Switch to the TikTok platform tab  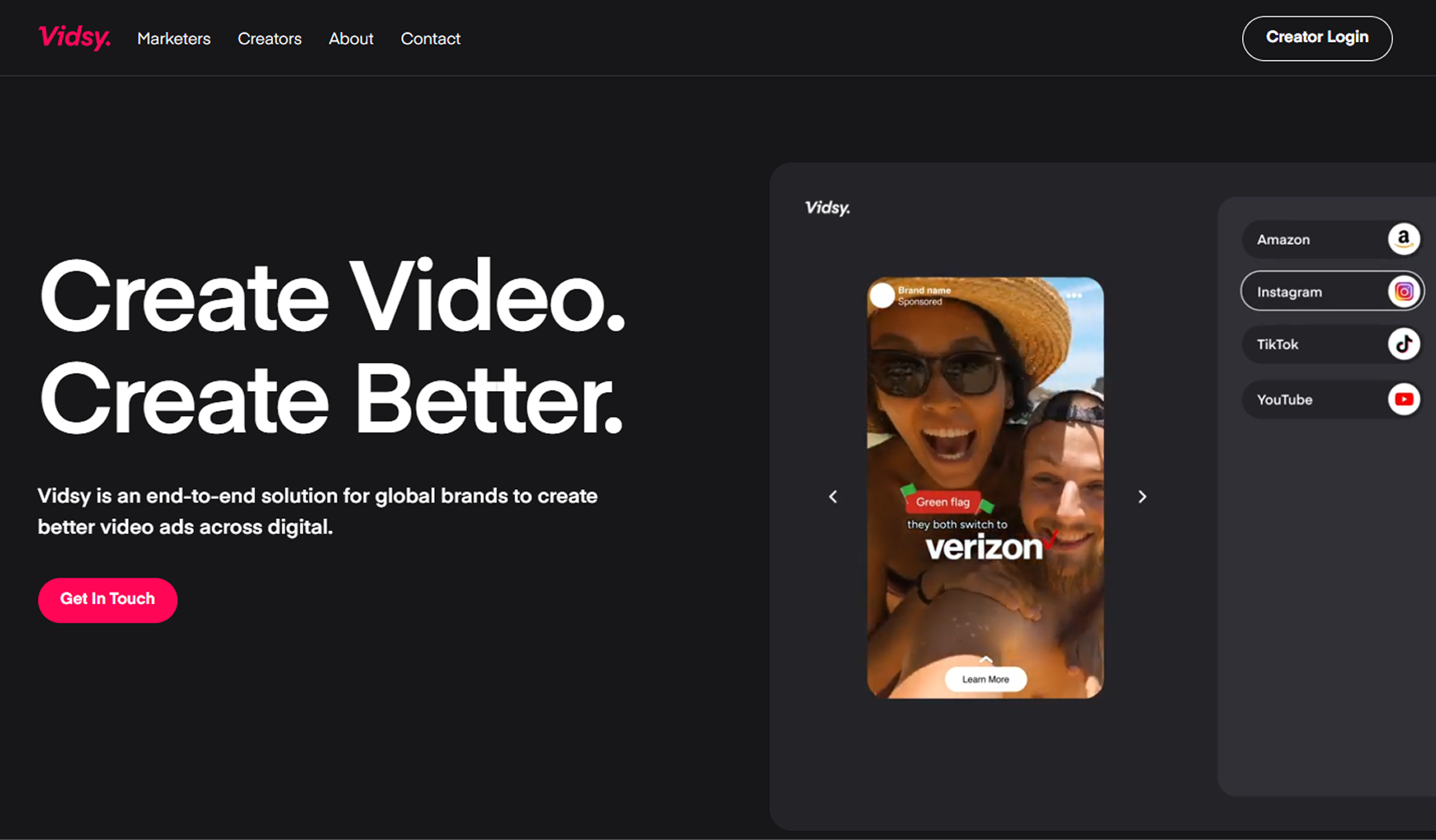click(x=1331, y=344)
